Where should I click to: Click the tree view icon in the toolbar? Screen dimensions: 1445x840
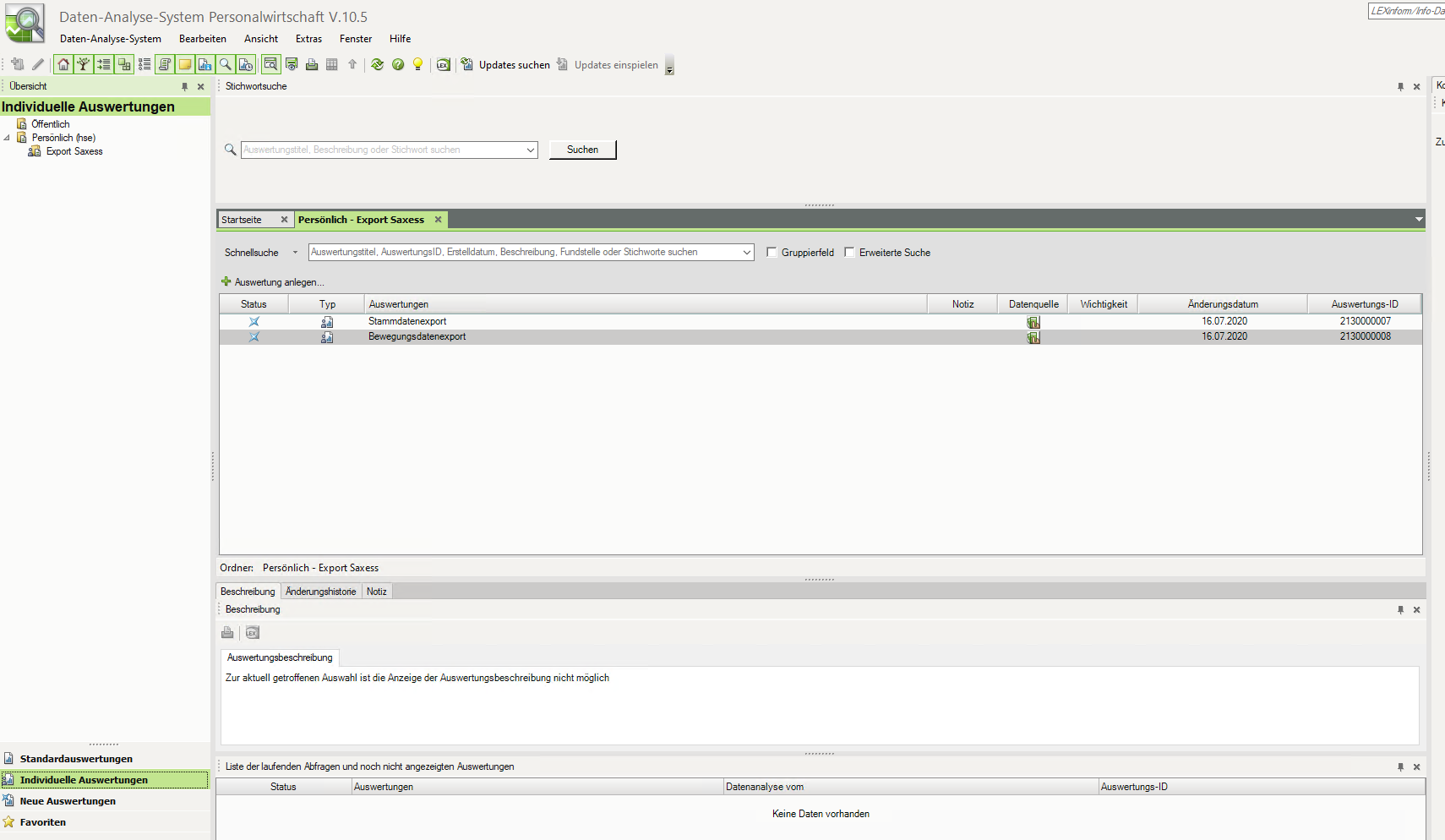[84, 64]
